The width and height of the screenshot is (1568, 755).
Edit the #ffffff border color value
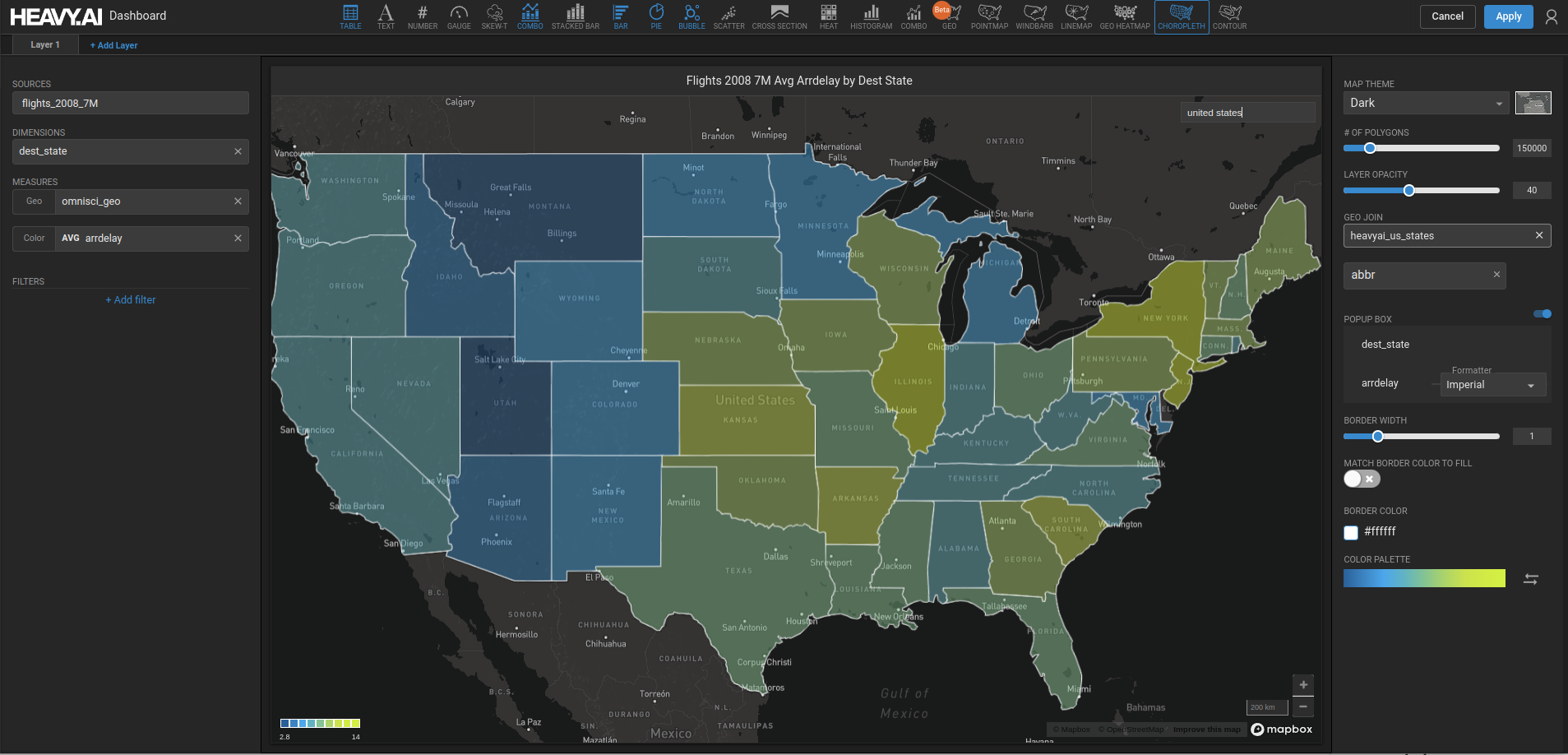(x=1380, y=532)
